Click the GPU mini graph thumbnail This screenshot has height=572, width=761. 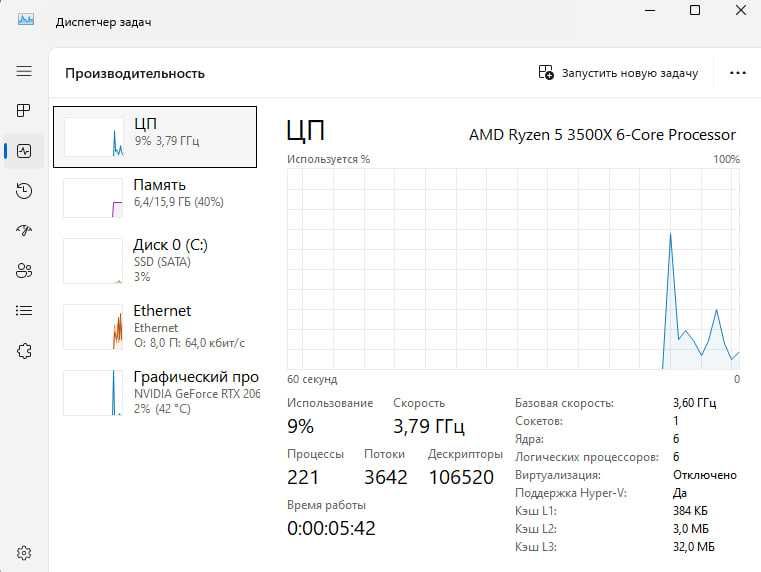(x=93, y=393)
